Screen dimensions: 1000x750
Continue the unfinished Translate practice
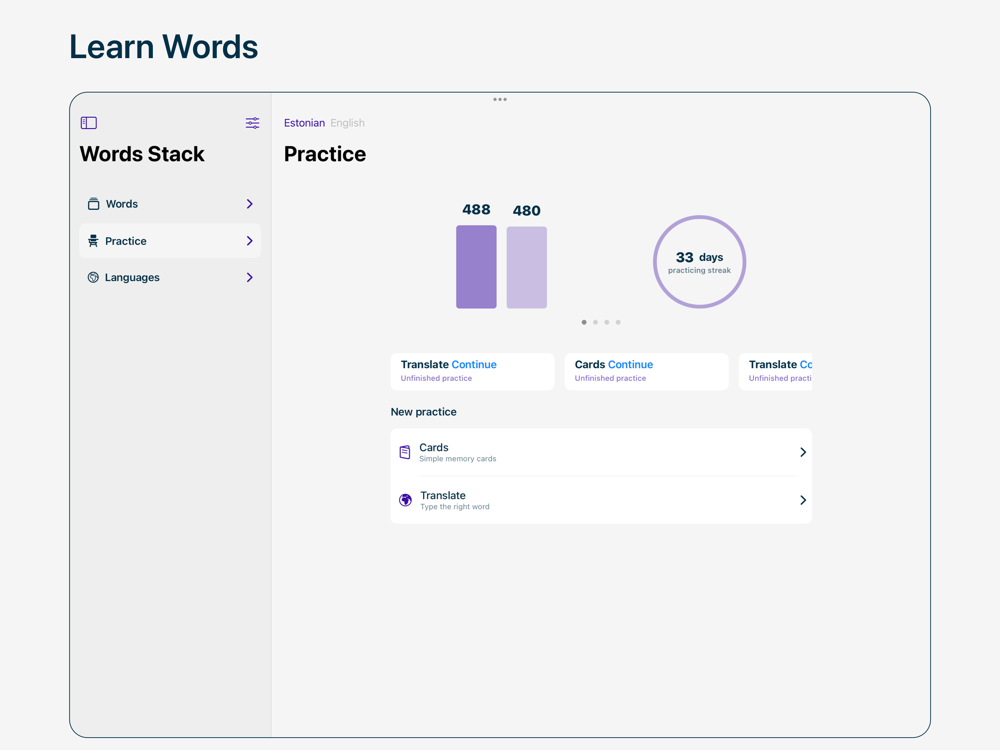click(x=473, y=365)
